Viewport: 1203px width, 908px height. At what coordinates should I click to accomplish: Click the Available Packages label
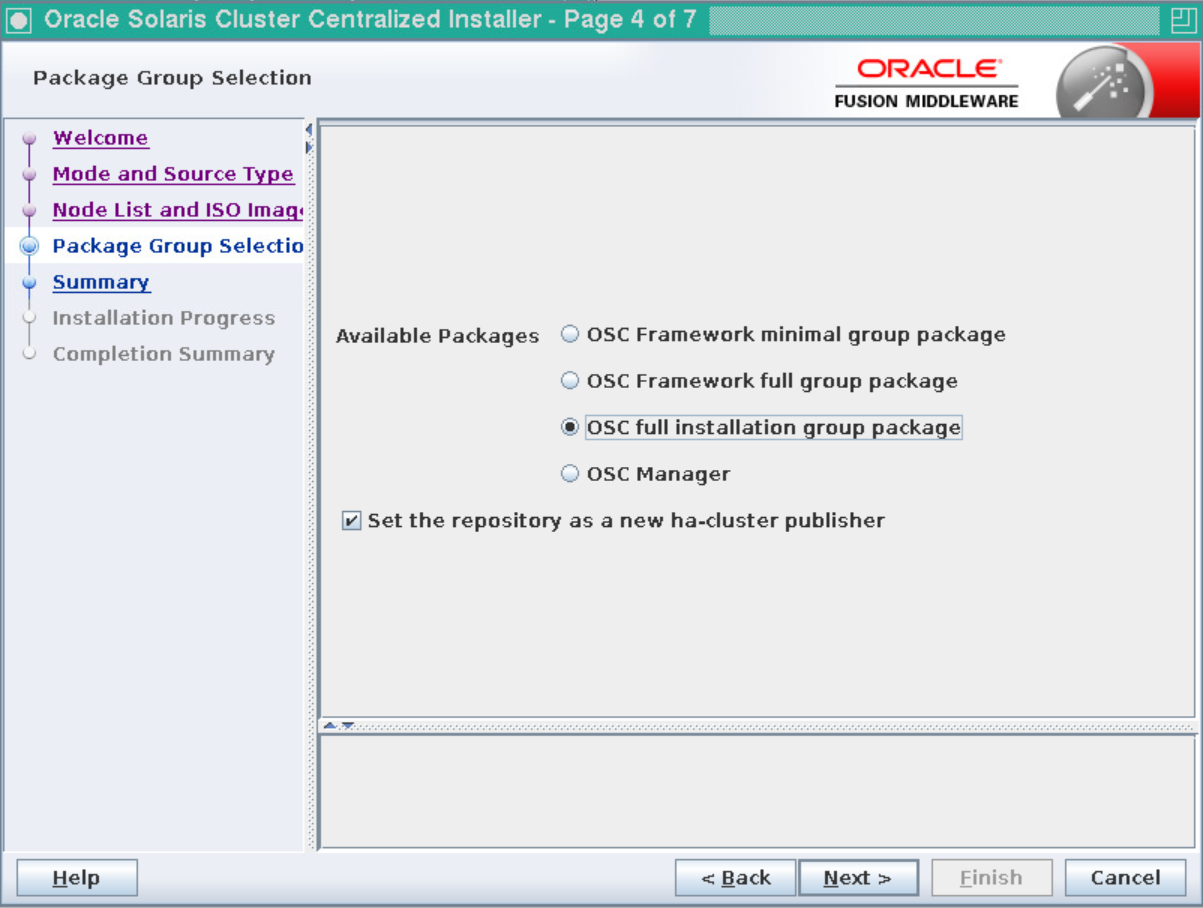(x=437, y=337)
